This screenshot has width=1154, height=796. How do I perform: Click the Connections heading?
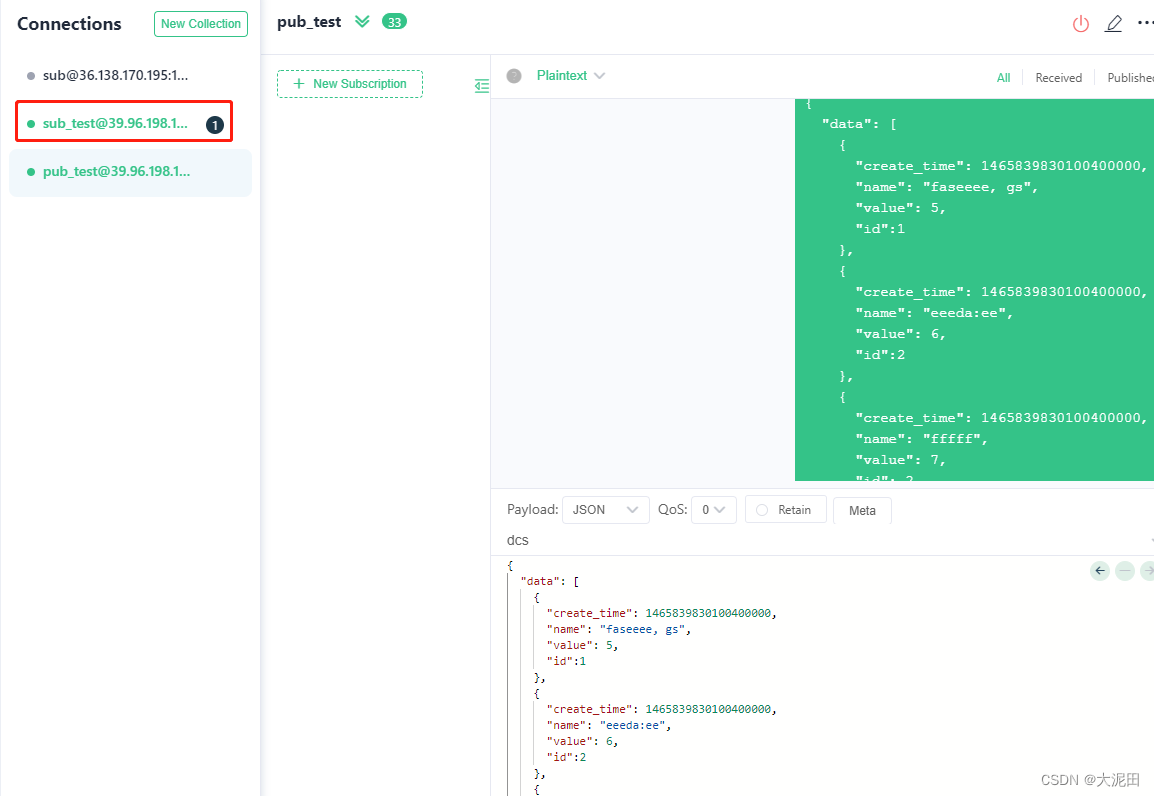(x=69, y=24)
